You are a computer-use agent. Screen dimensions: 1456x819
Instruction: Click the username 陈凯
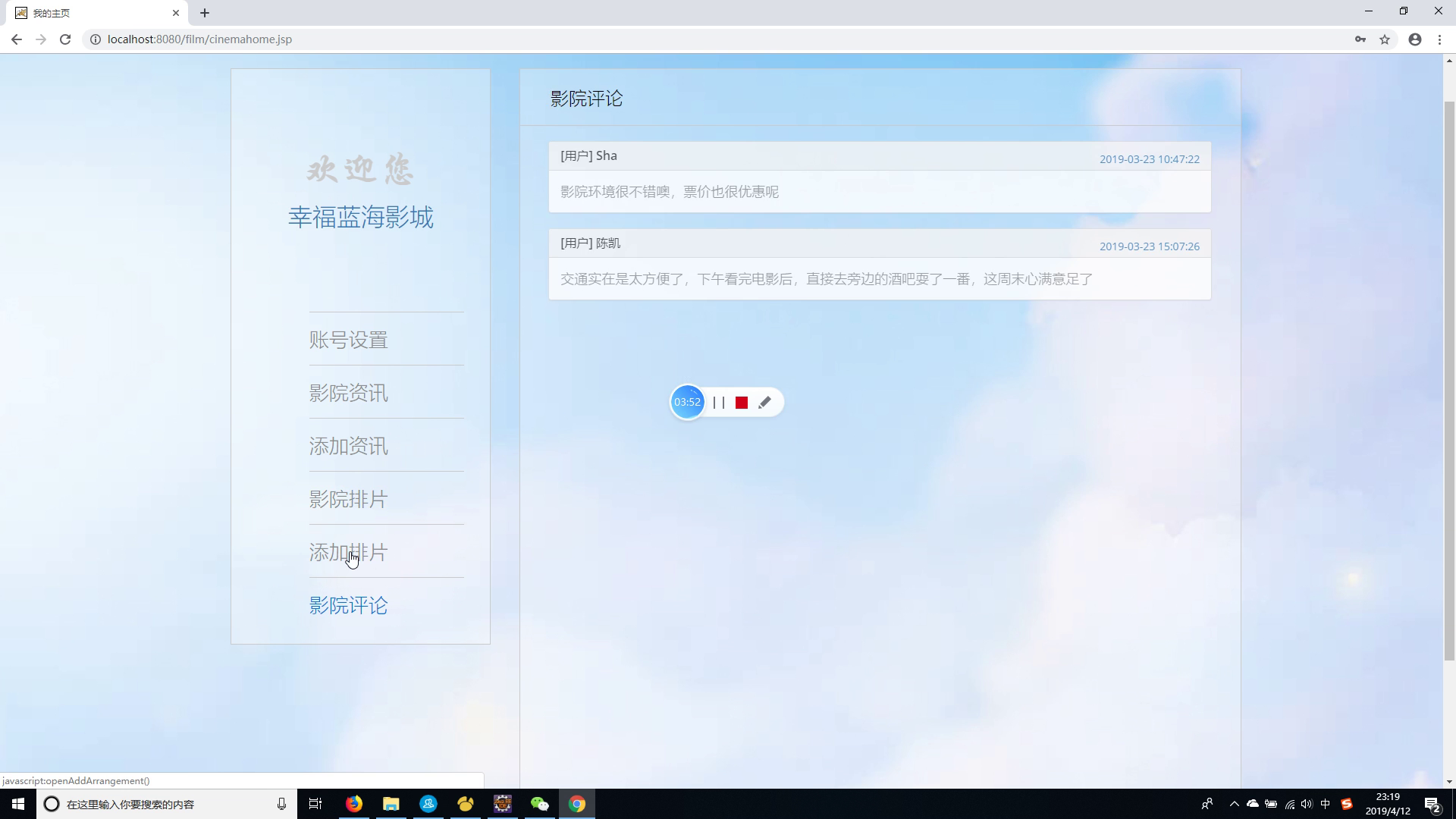coord(608,243)
